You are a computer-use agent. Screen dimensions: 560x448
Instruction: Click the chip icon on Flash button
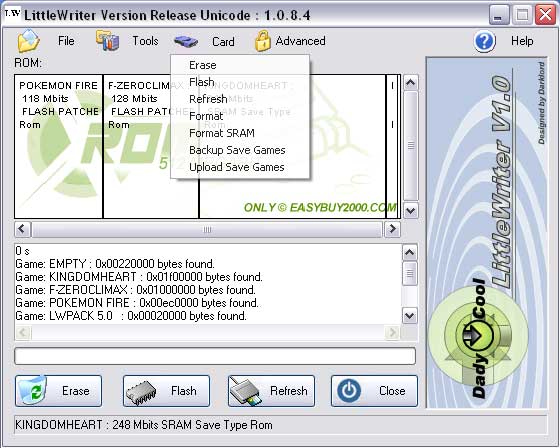point(141,392)
